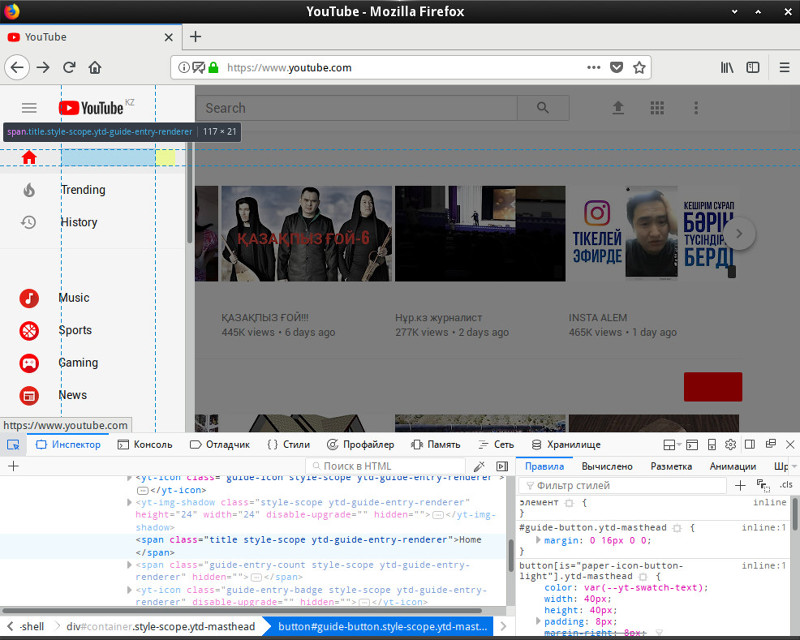Click the eyedropper icon in the HTML pane
Image resolution: width=800 pixels, height=640 pixels.
coord(479,466)
